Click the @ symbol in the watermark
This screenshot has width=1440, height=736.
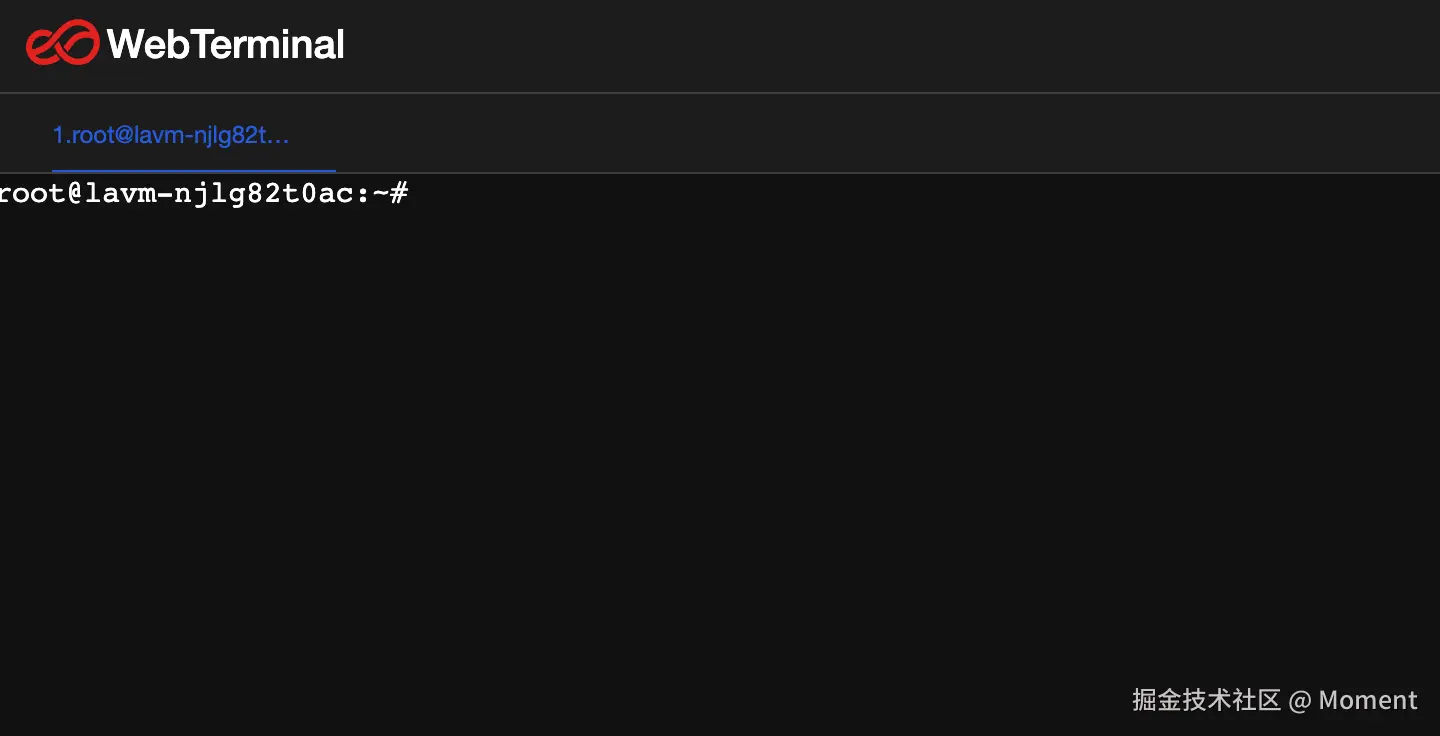[1299, 700]
